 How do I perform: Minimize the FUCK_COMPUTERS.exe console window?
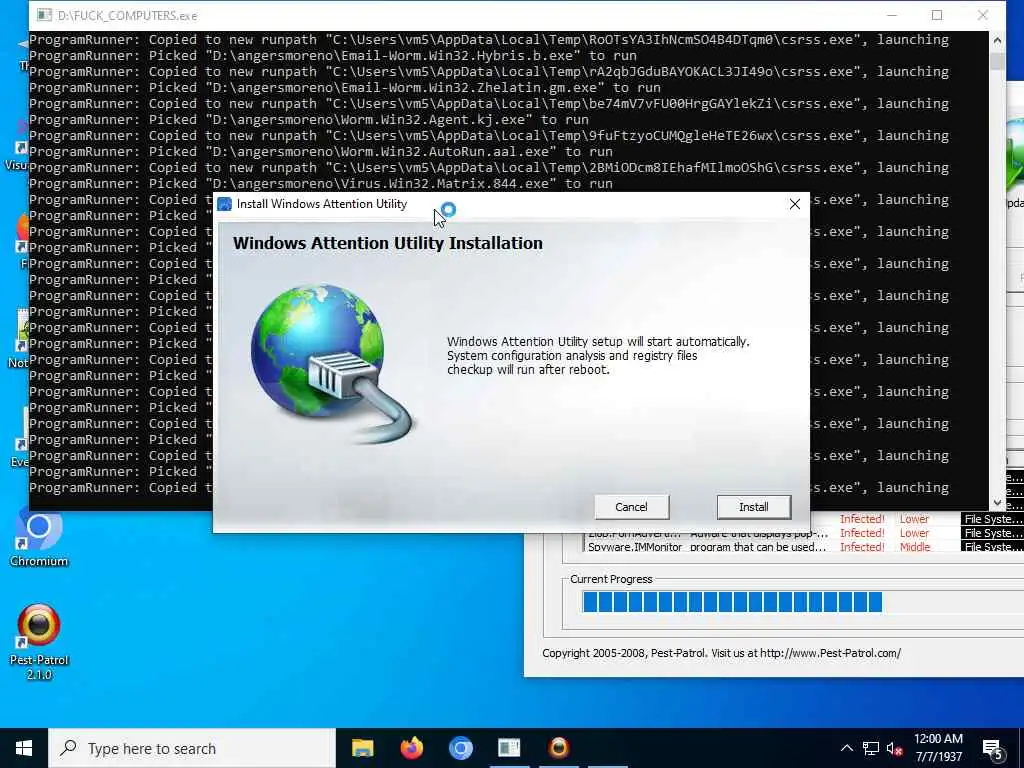892,15
